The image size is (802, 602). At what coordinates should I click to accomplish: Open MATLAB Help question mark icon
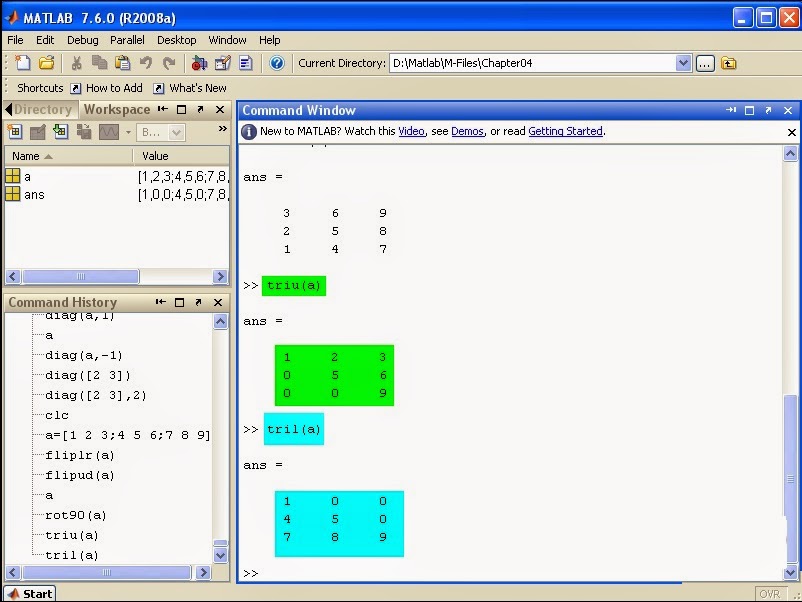[277, 63]
